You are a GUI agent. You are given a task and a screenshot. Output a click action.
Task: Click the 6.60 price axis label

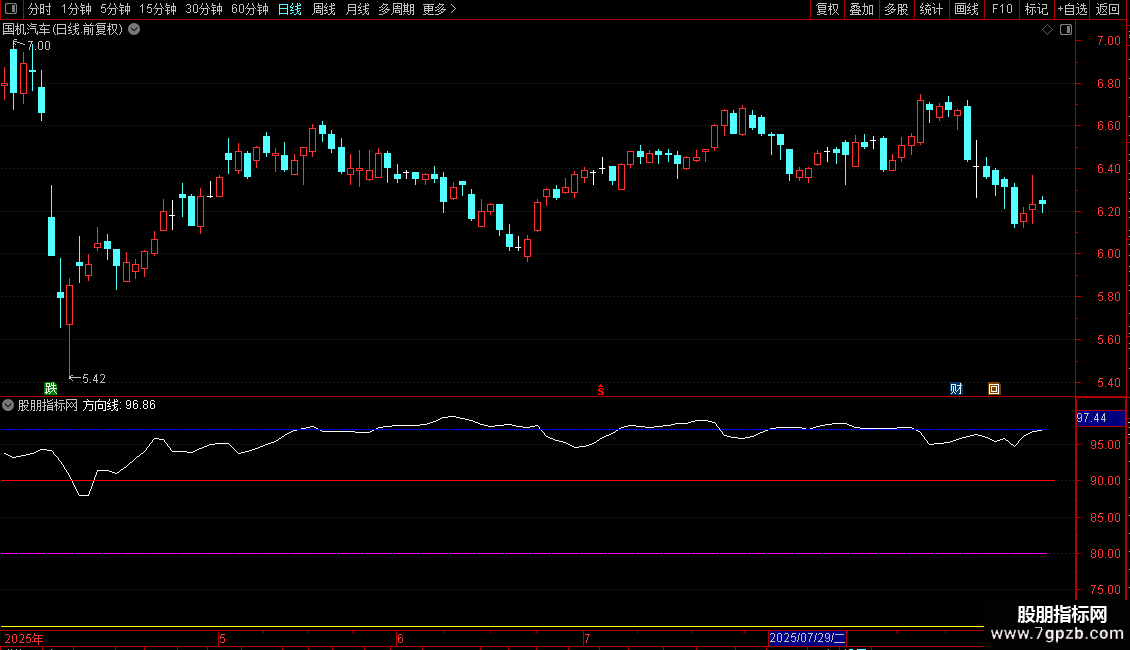coord(1108,126)
